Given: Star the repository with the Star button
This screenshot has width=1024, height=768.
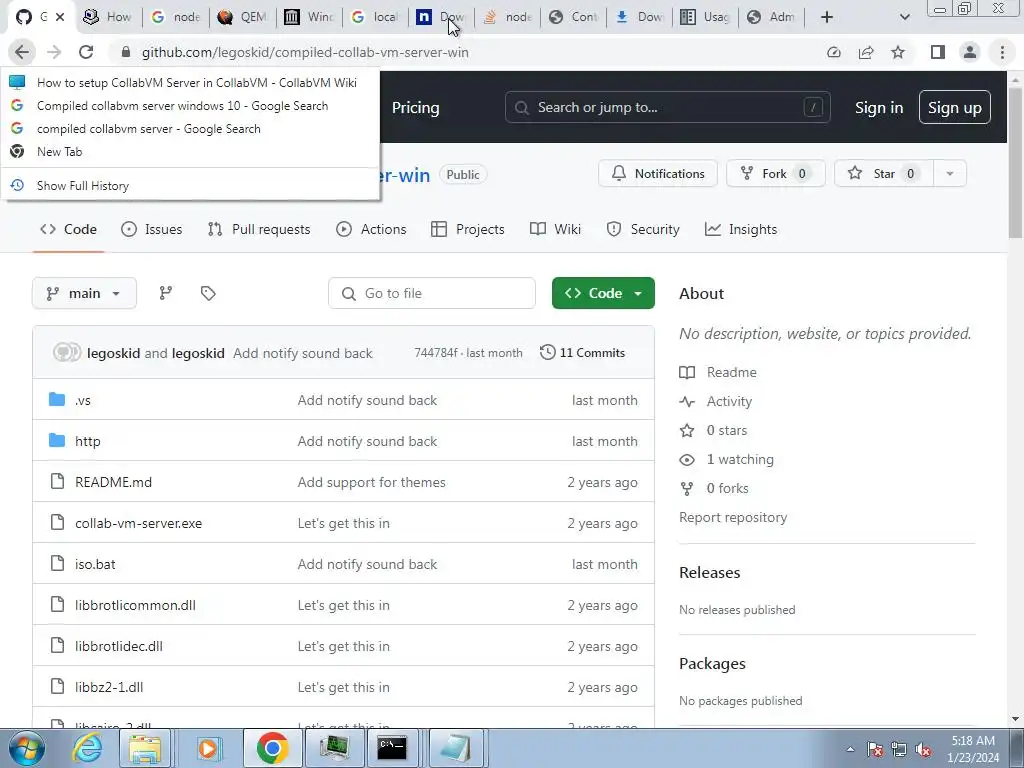Looking at the screenshot, I should coord(884,174).
